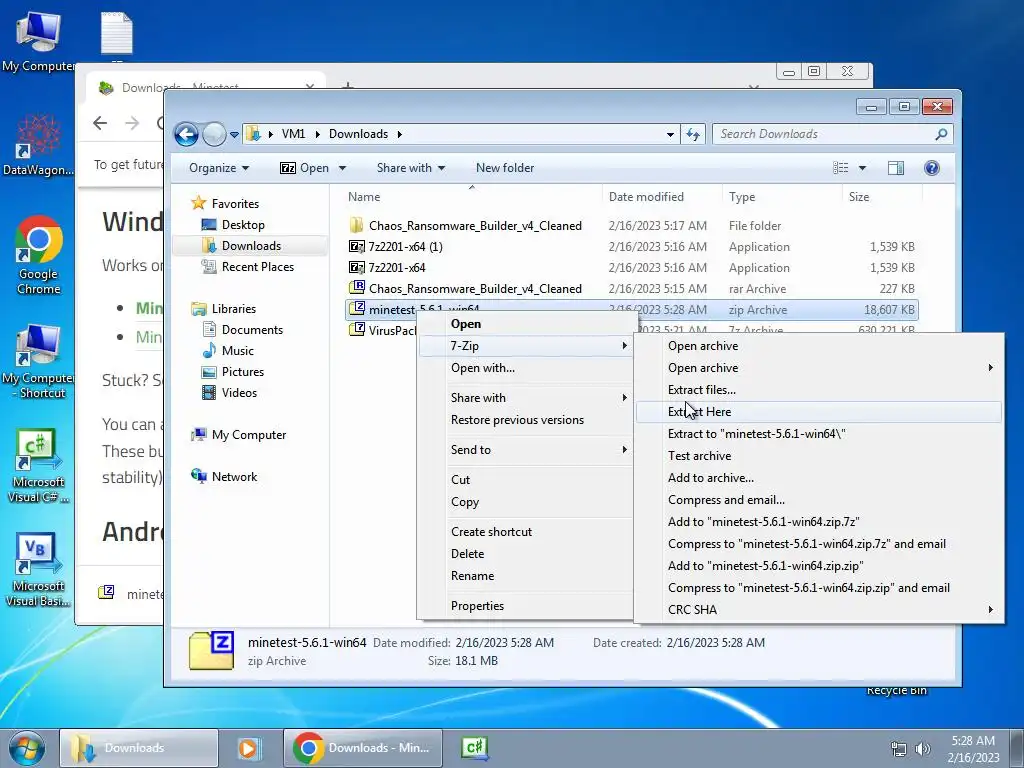Image resolution: width=1024 pixels, height=768 pixels.
Task: Click Downloads in the address breadcrumb
Action: tap(359, 134)
